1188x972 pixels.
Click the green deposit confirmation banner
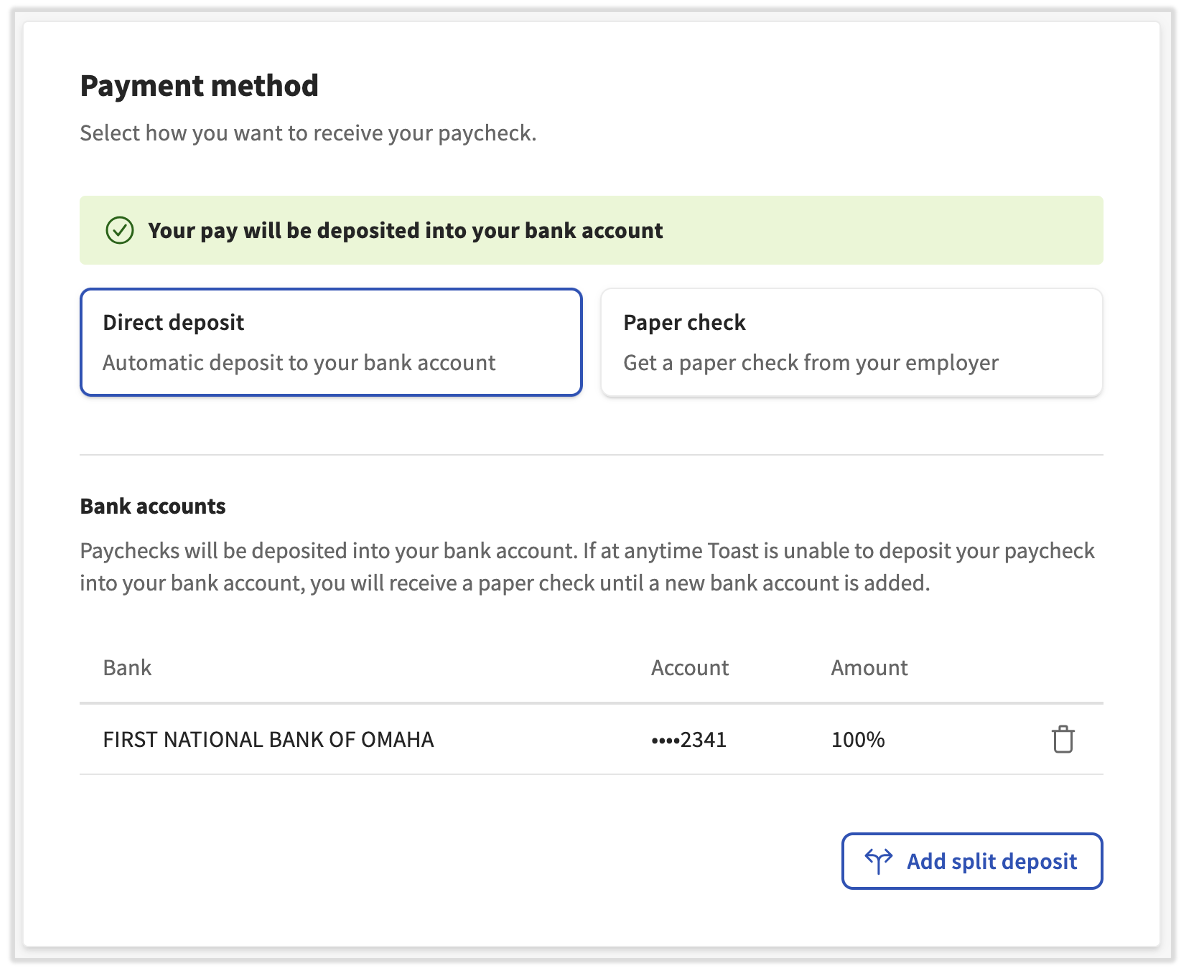coord(591,230)
